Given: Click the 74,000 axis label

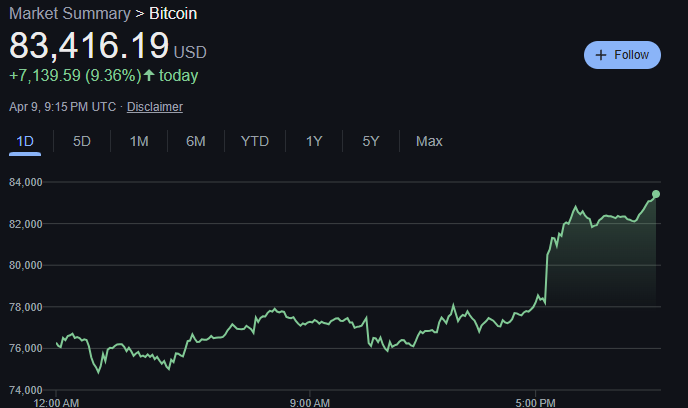Looking at the screenshot, I should pos(26,390).
